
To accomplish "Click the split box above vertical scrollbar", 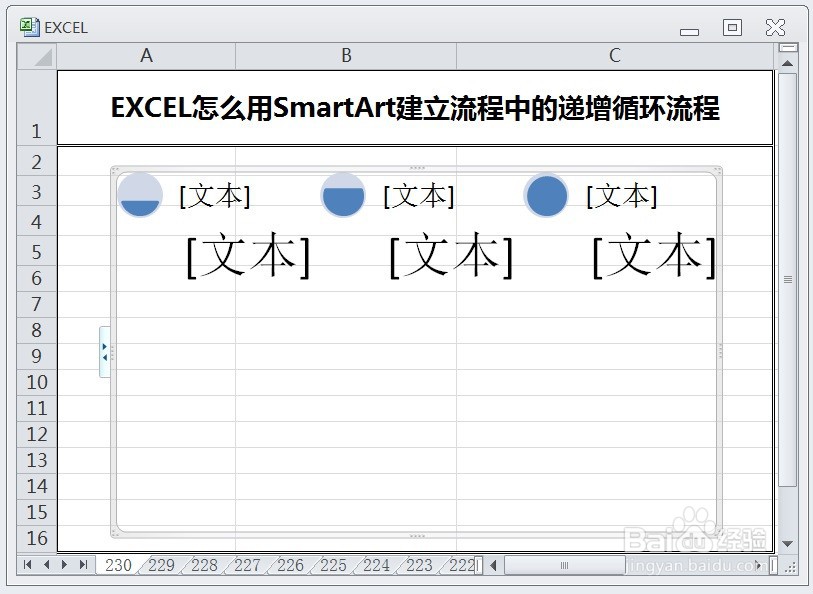I will 788,48.
